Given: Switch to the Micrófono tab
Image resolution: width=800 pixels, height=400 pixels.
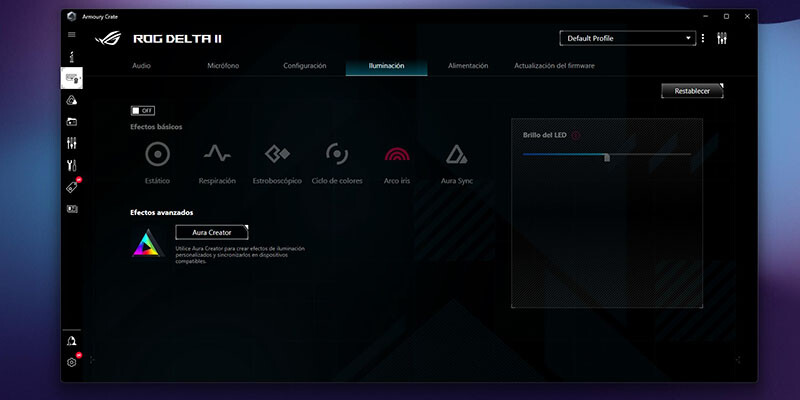Looking at the screenshot, I should 223,66.
